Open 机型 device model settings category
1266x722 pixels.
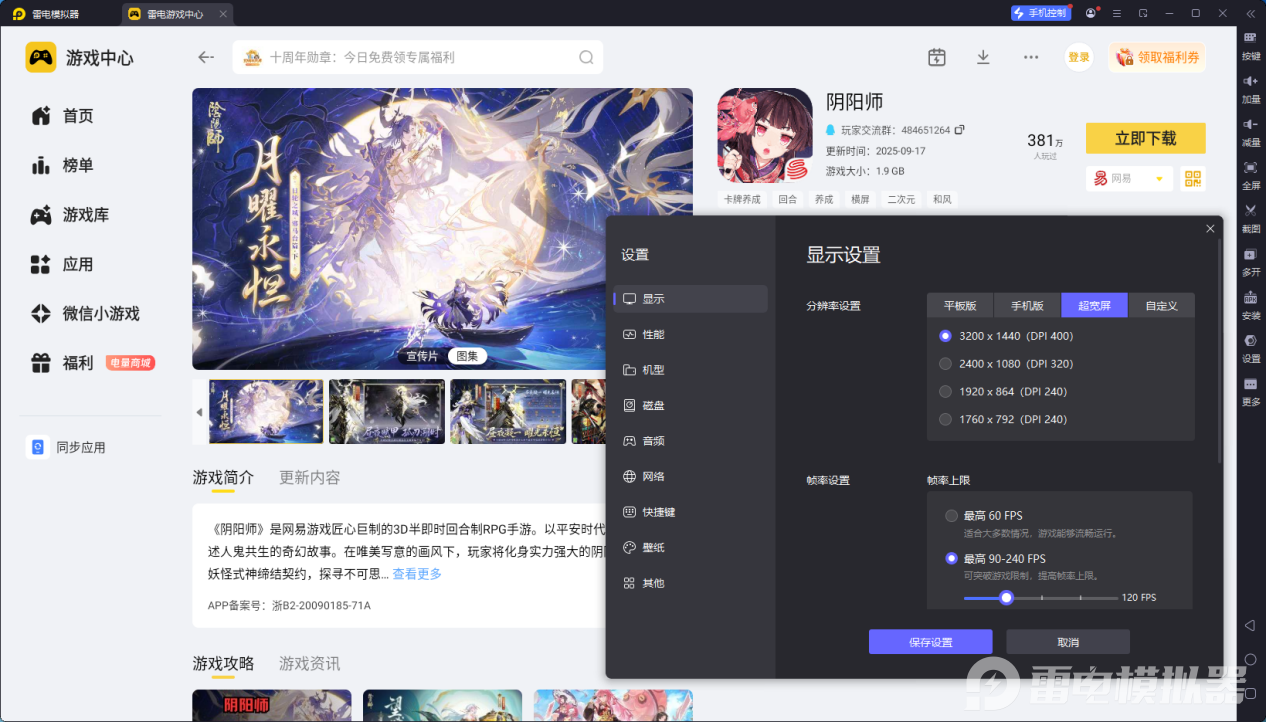click(x=691, y=370)
